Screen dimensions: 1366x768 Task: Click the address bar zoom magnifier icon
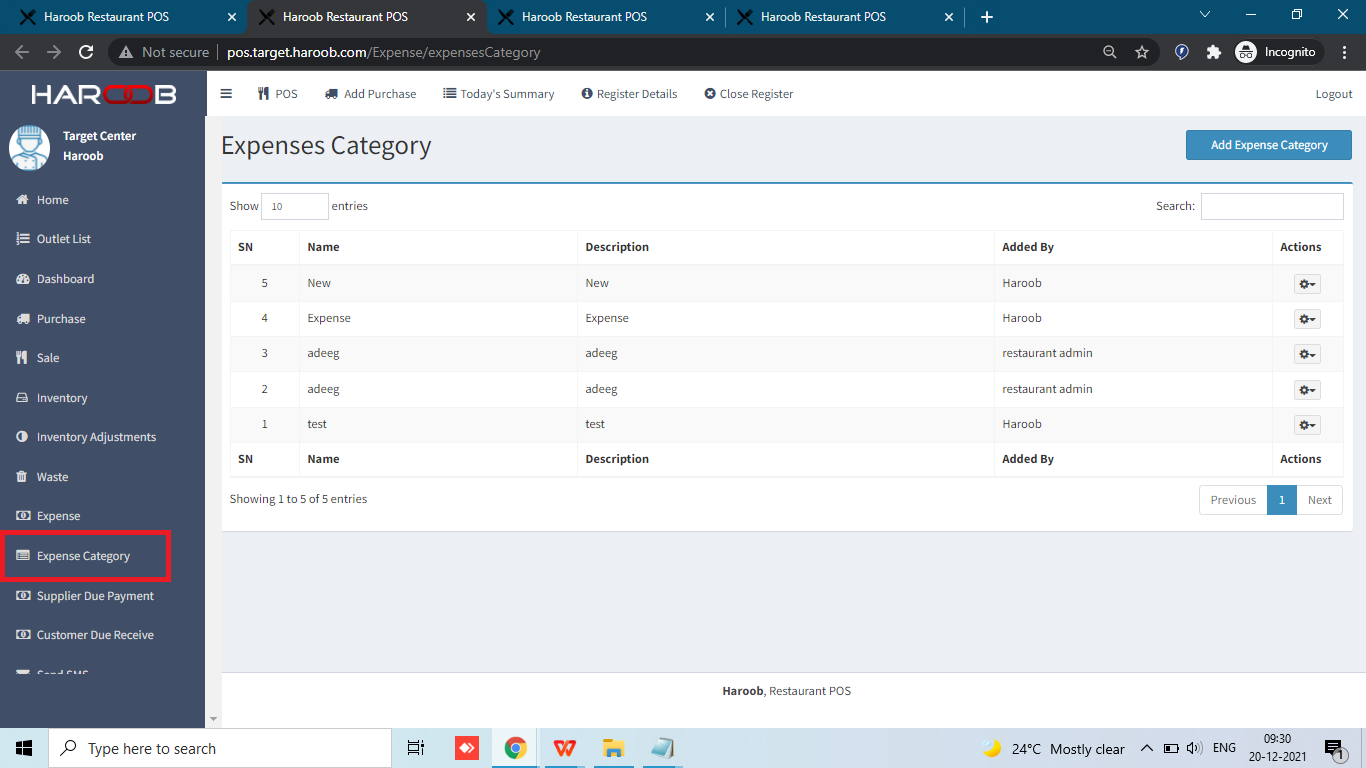click(x=1109, y=52)
